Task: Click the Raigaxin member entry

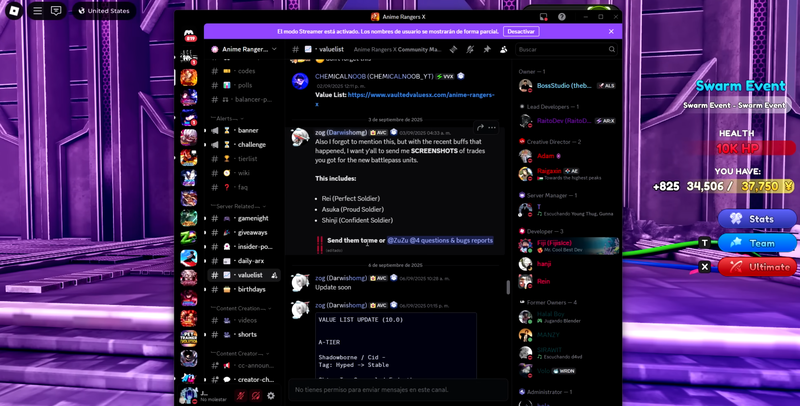Action: pyautogui.click(x=568, y=174)
